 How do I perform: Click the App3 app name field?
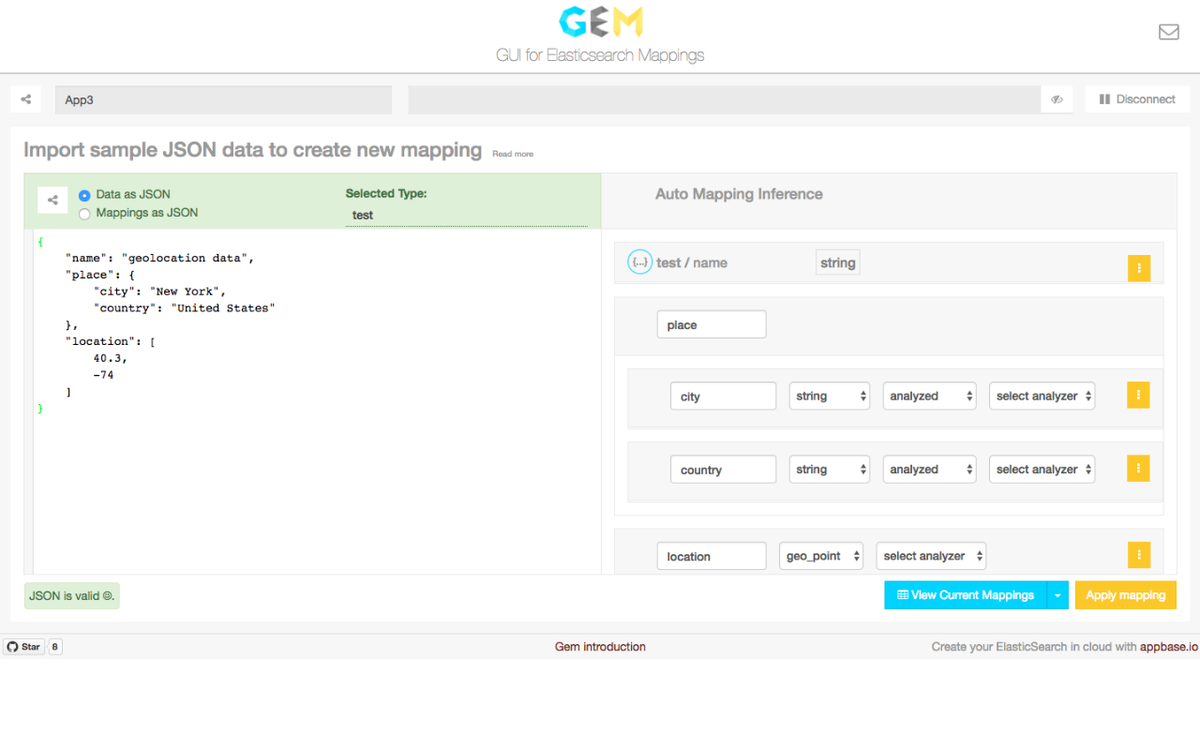223,100
